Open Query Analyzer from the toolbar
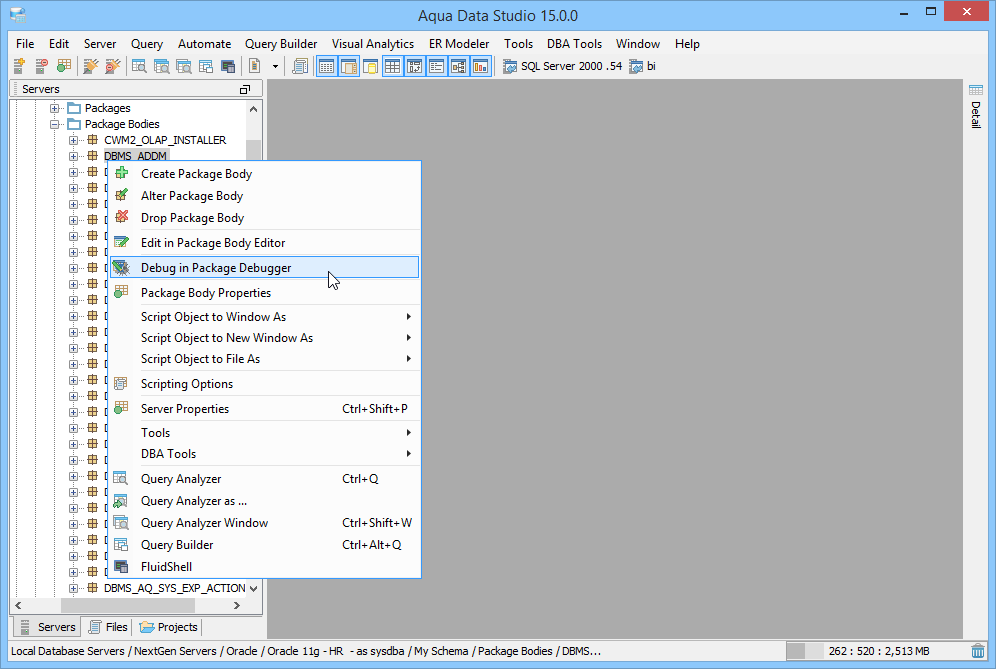The width and height of the screenshot is (996, 669). [x=139, y=66]
